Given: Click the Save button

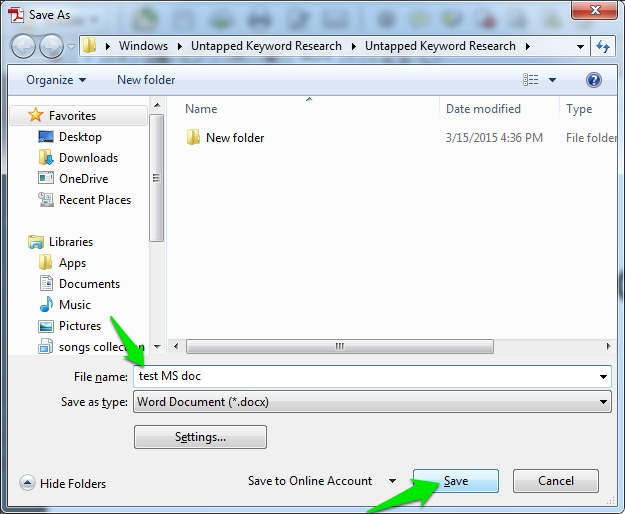Looking at the screenshot, I should coord(455,481).
